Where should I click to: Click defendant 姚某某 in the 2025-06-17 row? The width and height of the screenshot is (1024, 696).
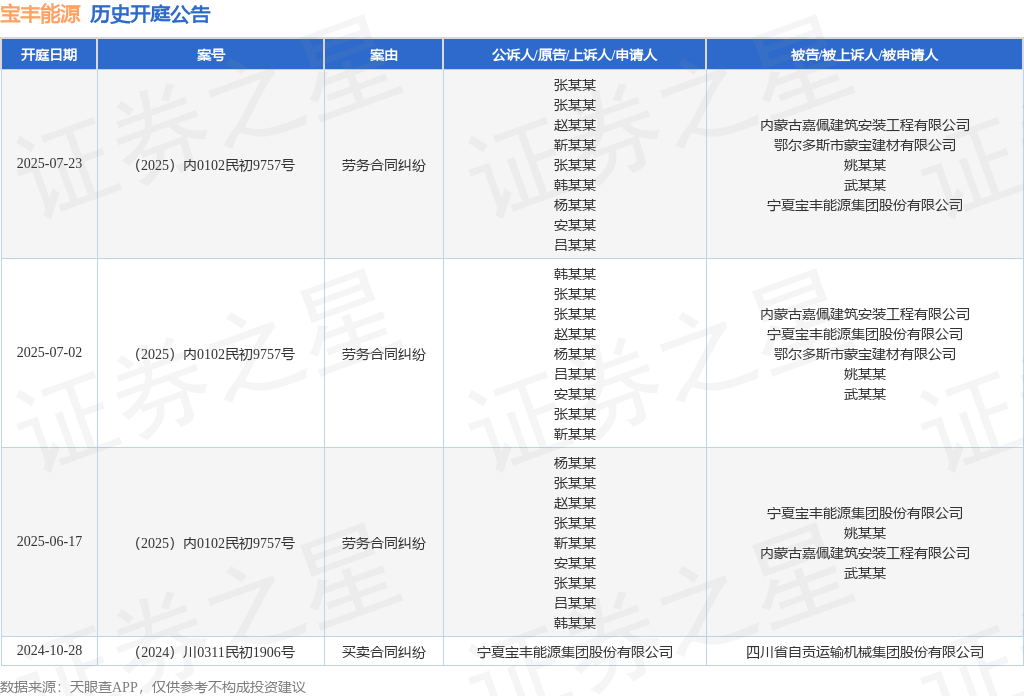[865, 533]
